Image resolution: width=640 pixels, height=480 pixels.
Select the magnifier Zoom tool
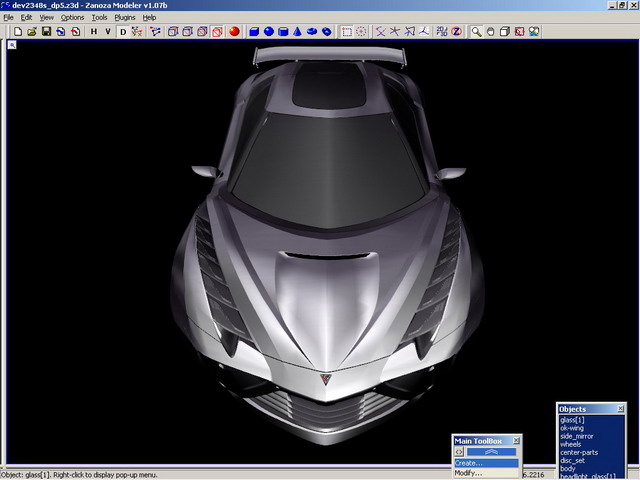[477, 32]
